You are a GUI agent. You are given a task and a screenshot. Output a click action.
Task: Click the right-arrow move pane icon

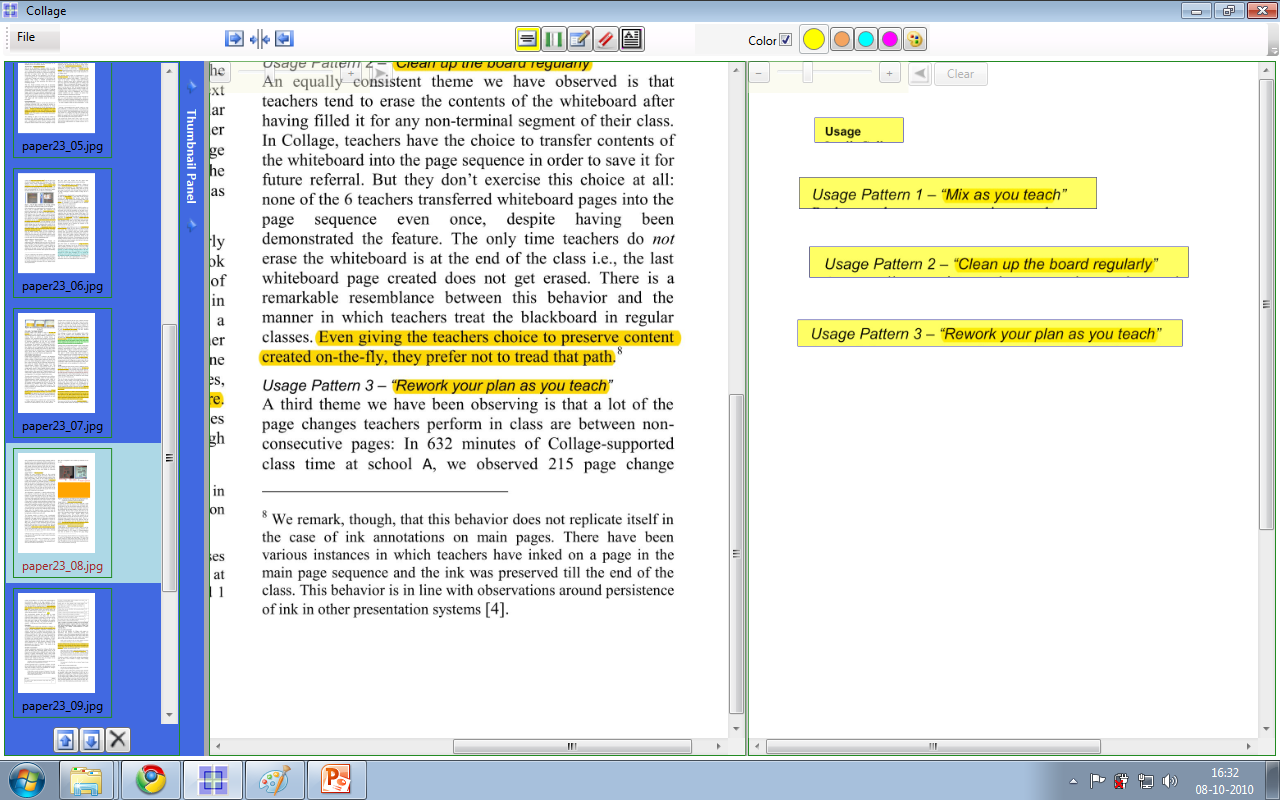(234, 38)
